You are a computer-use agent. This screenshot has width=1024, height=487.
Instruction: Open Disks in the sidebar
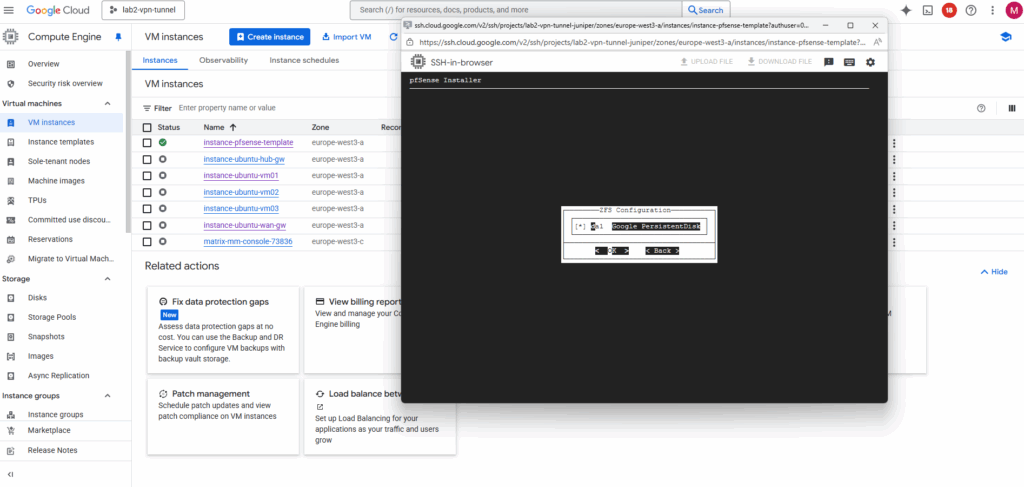(x=37, y=298)
